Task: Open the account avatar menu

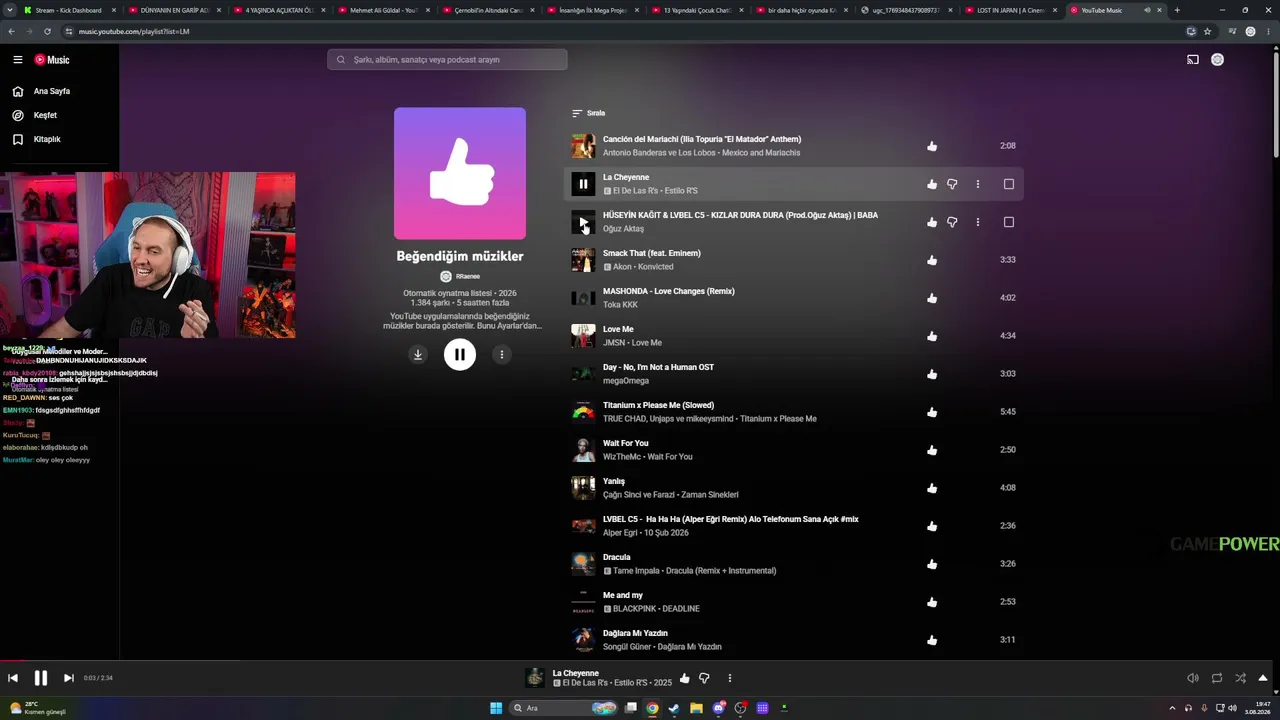Action: tap(1217, 60)
